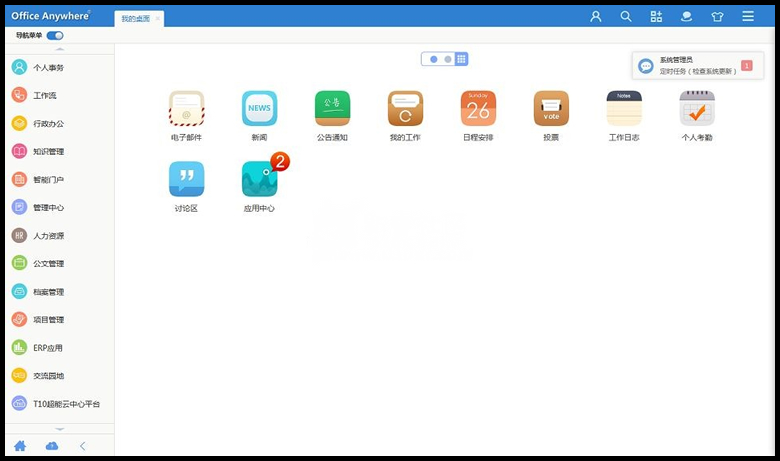Click the grid view button beside page dots

click(461, 59)
